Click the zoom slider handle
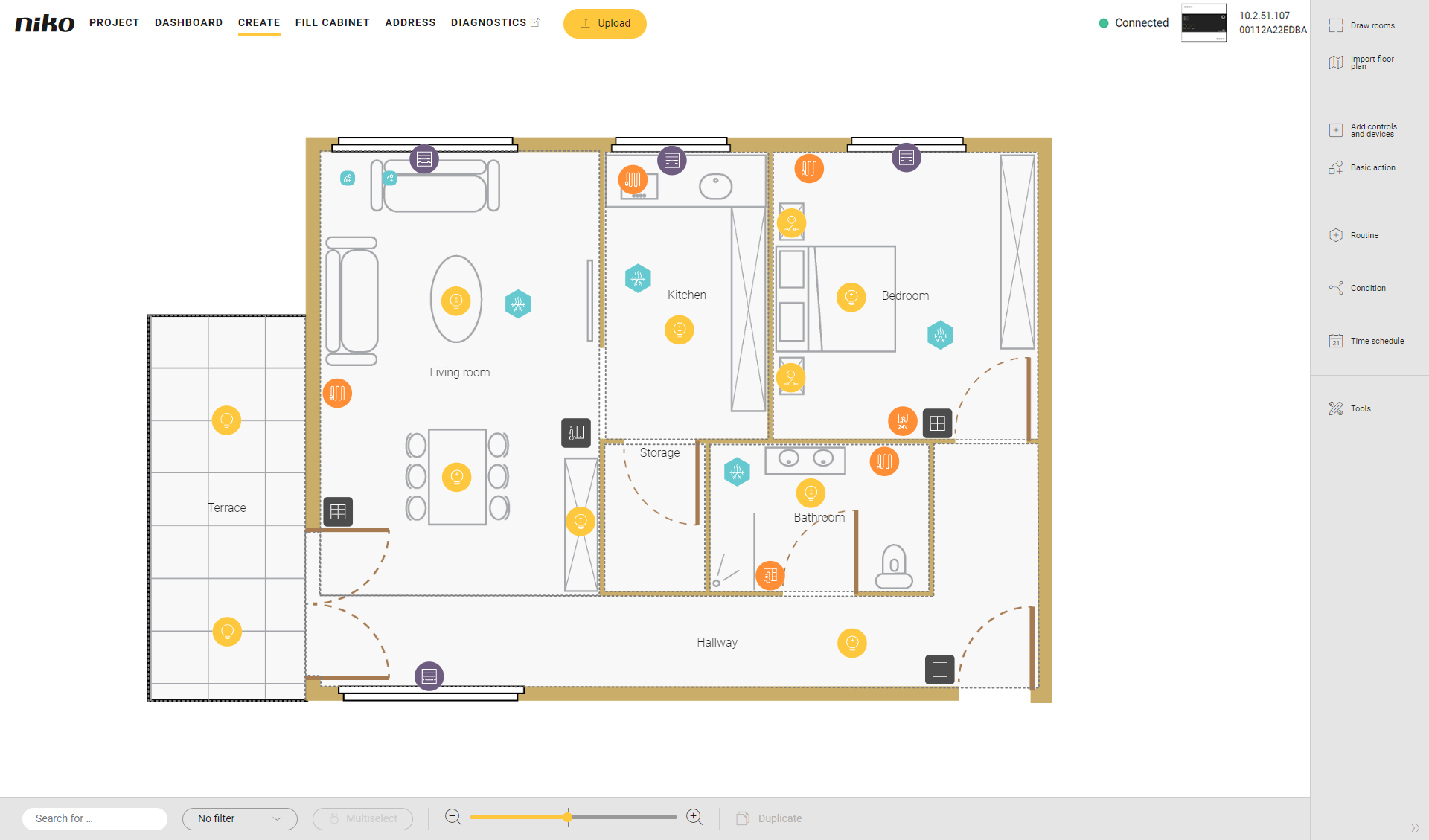Viewport: 1429px width, 840px height. pyautogui.click(x=568, y=817)
